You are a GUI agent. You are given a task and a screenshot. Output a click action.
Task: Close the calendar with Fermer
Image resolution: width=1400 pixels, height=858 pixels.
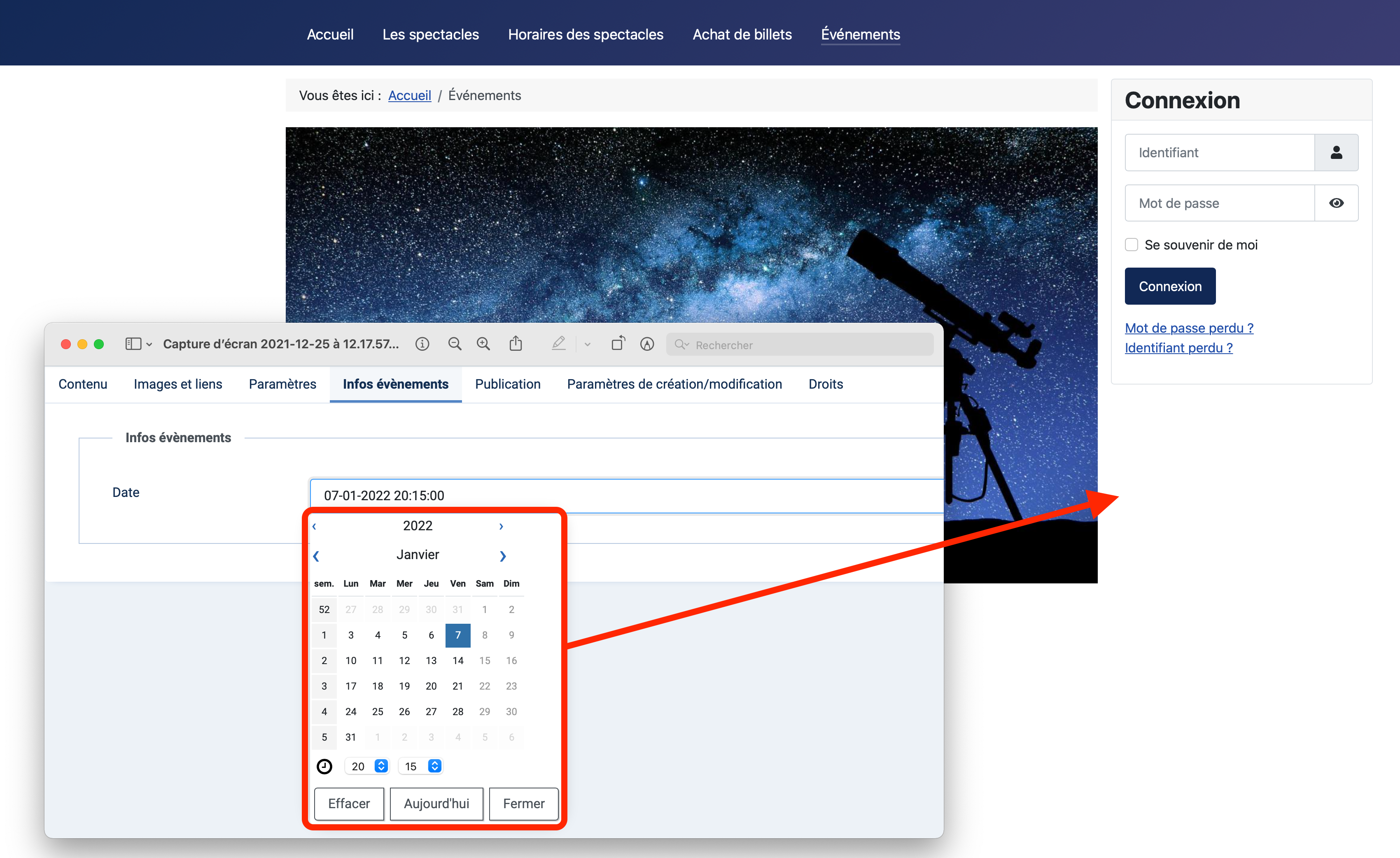click(x=523, y=804)
